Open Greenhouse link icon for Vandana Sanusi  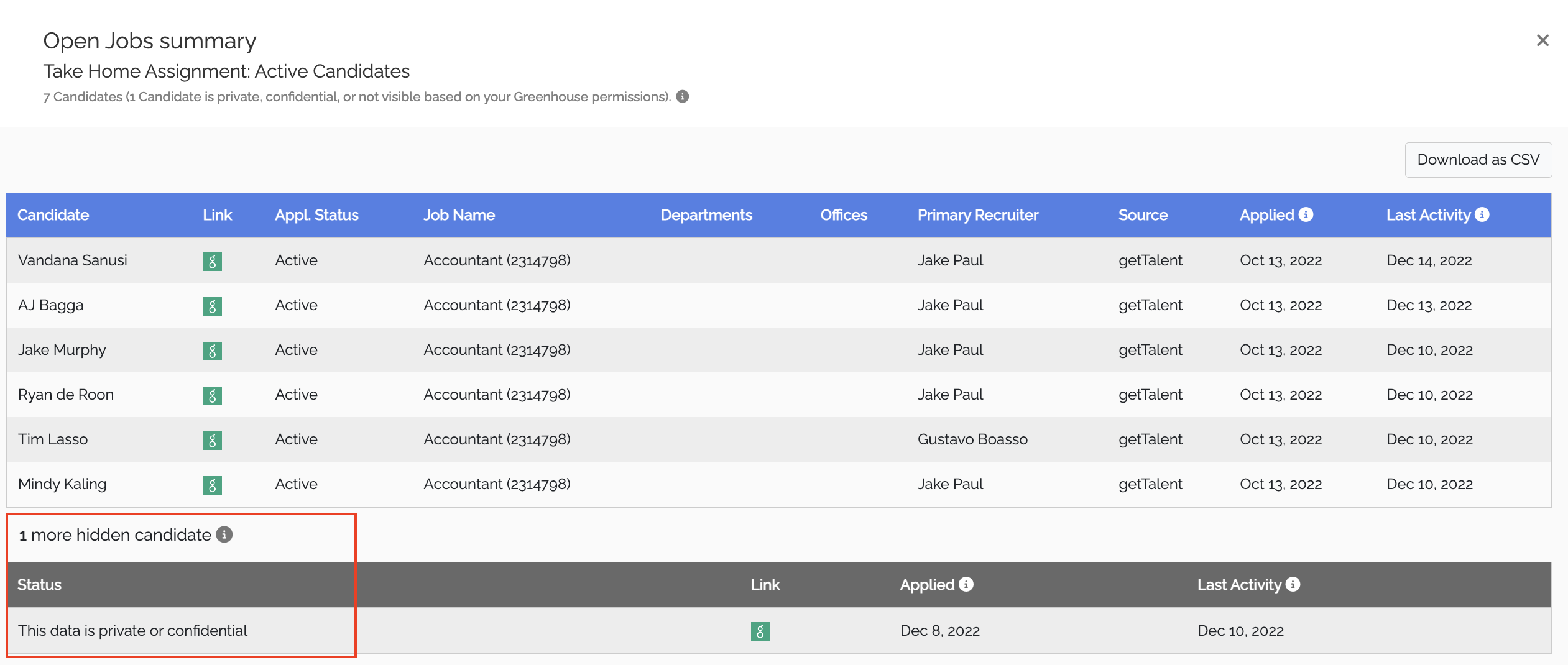(x=212, y=261)
